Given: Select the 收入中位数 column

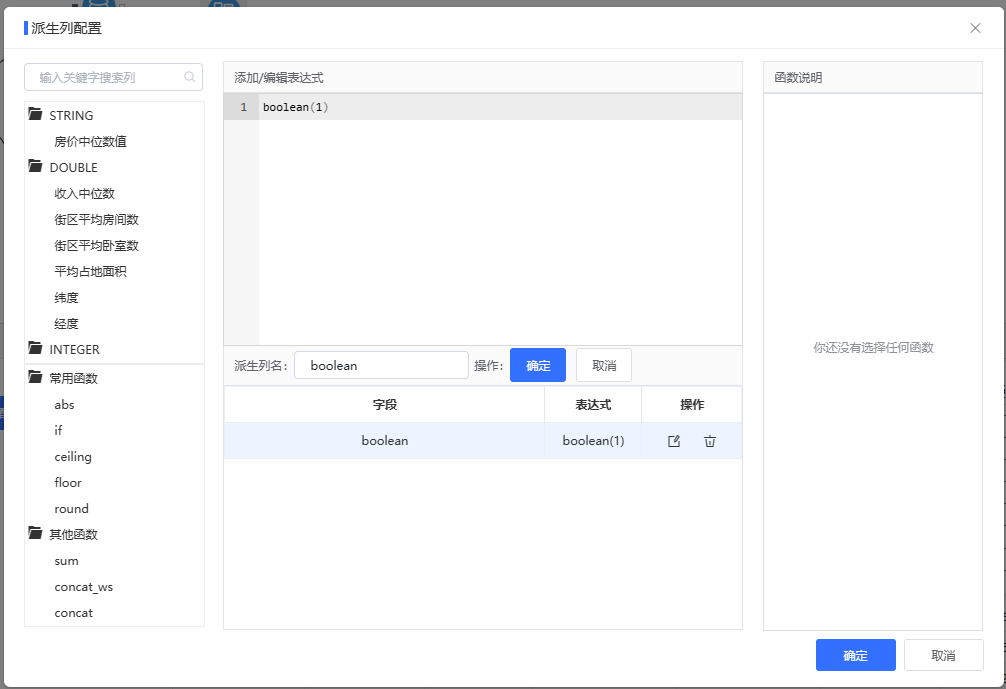Looking at the screenshot, I should [85, 193].
